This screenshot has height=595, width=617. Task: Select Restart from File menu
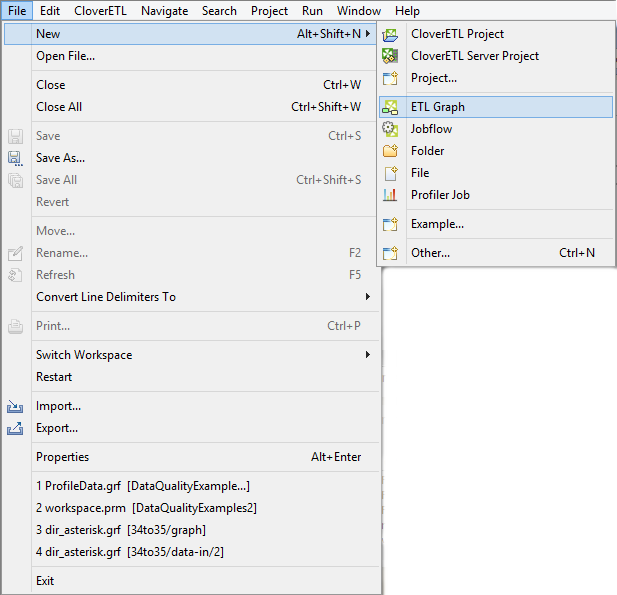191,377
